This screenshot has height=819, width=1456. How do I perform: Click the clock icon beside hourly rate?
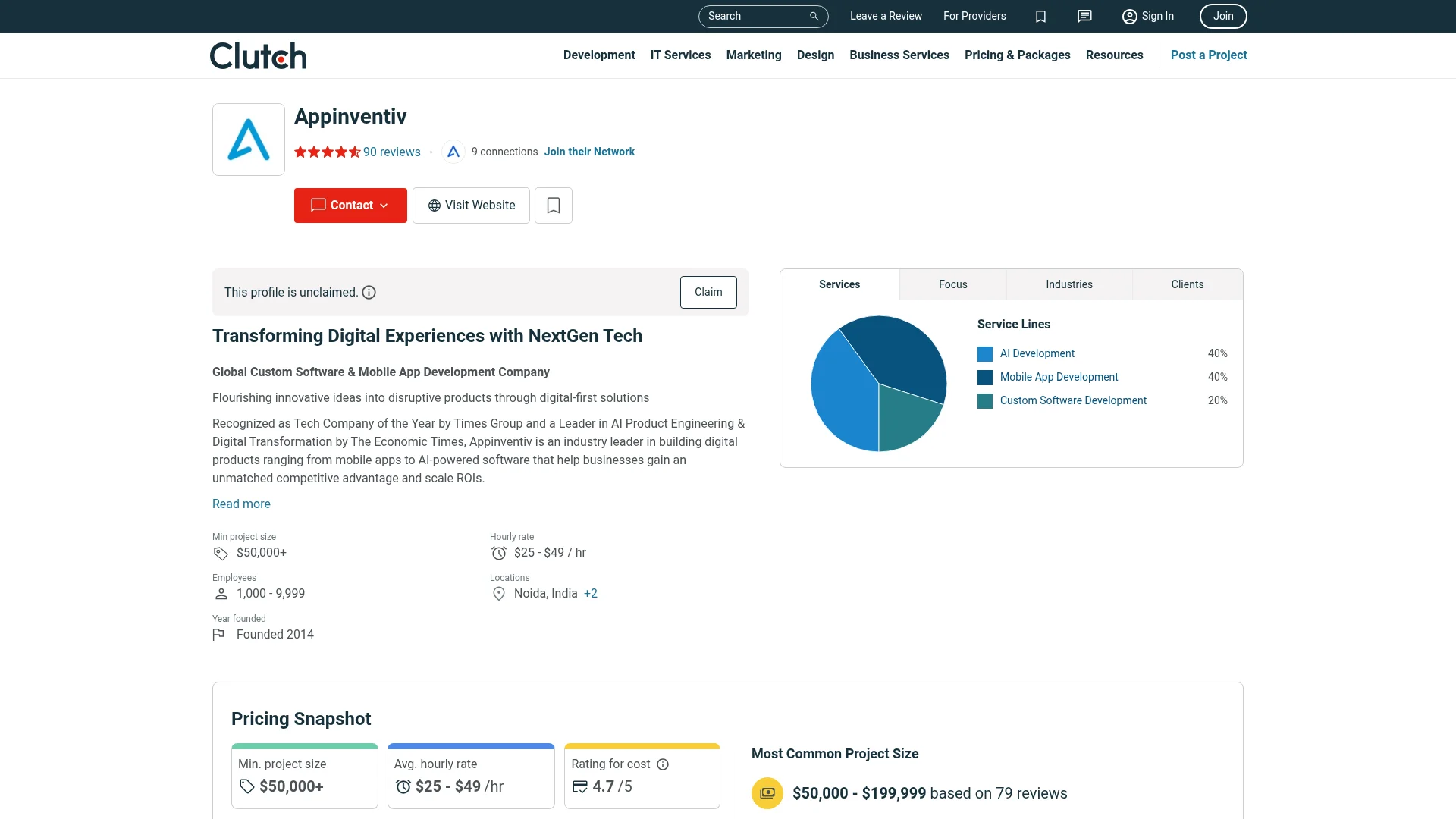(x=499, y=553)
